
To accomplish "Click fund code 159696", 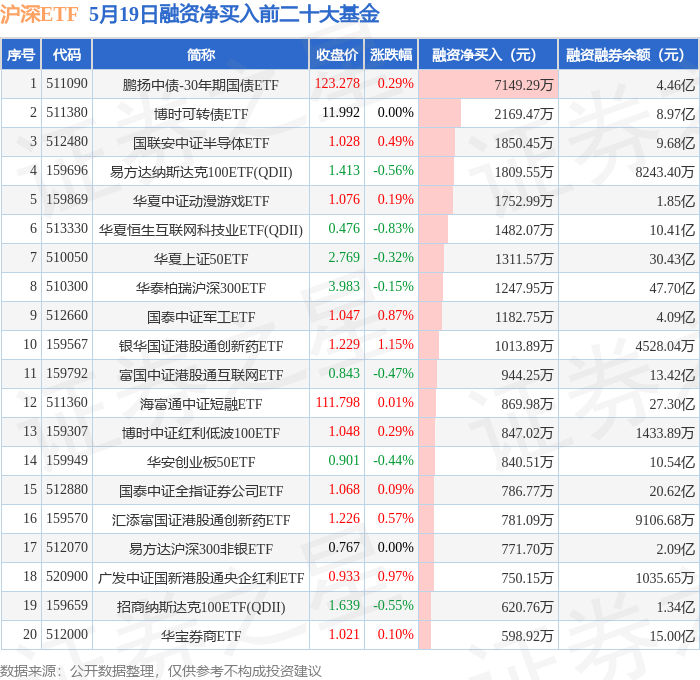I will tap(67, 171).
